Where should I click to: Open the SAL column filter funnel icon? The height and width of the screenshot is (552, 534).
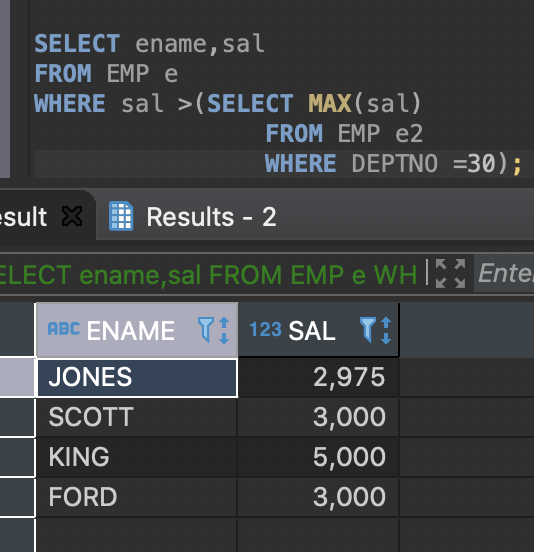367,330
